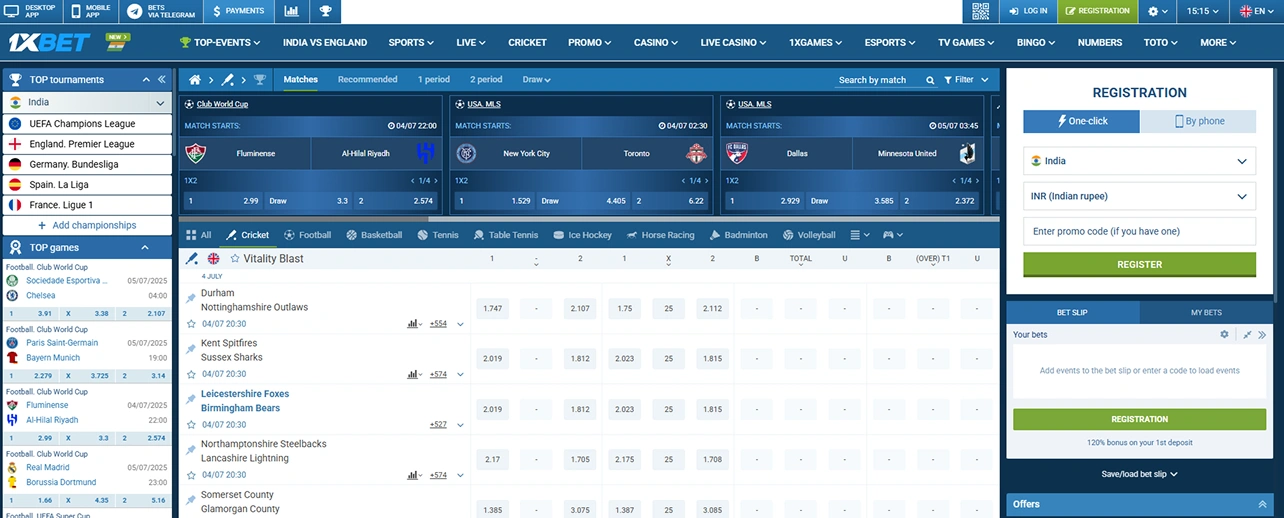This screenshot has height=518, width=1284.
Task: Open the EN language dropdown
Action: pos(1258,11)
